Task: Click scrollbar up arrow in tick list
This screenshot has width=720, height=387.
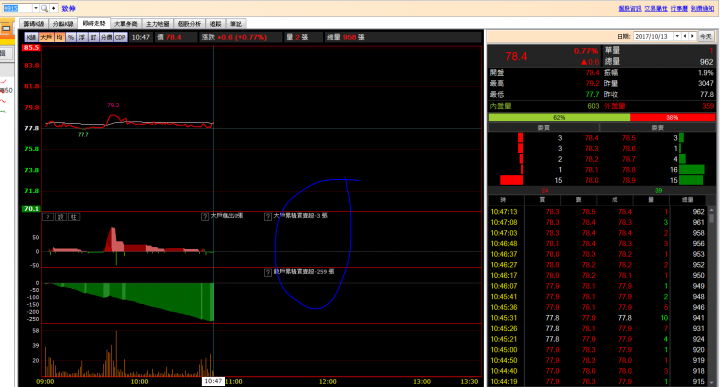Action: pos(711,211)
